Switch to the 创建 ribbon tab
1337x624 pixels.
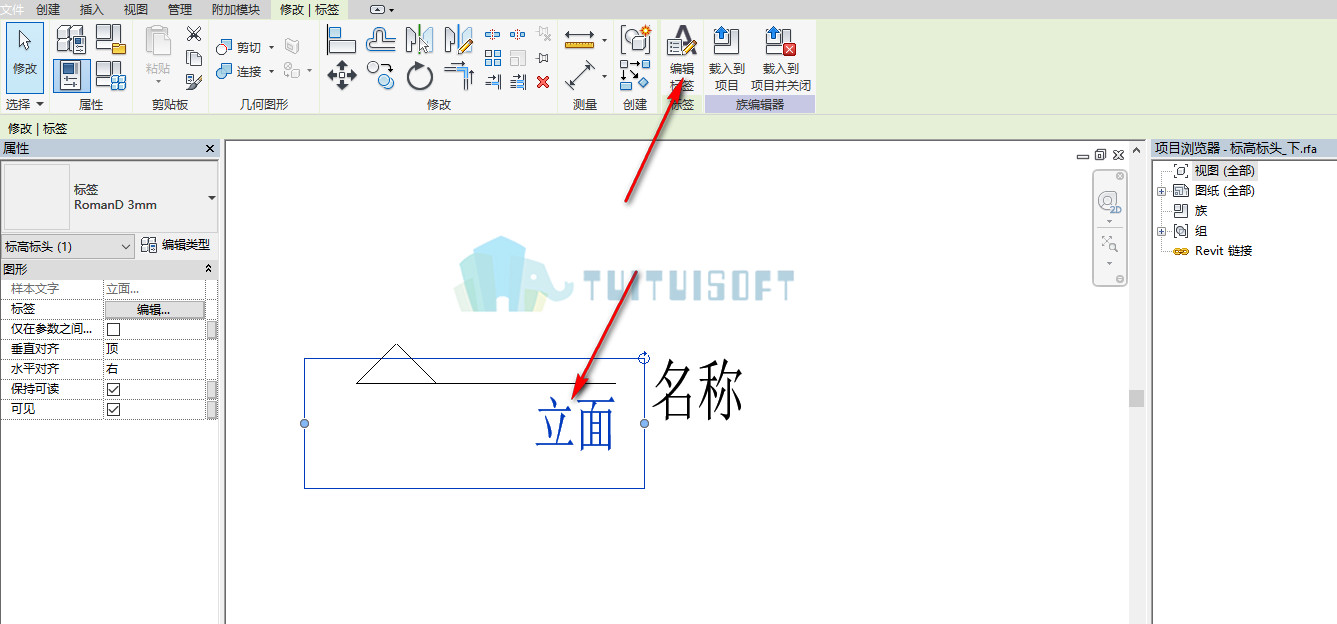pos(48,9)
